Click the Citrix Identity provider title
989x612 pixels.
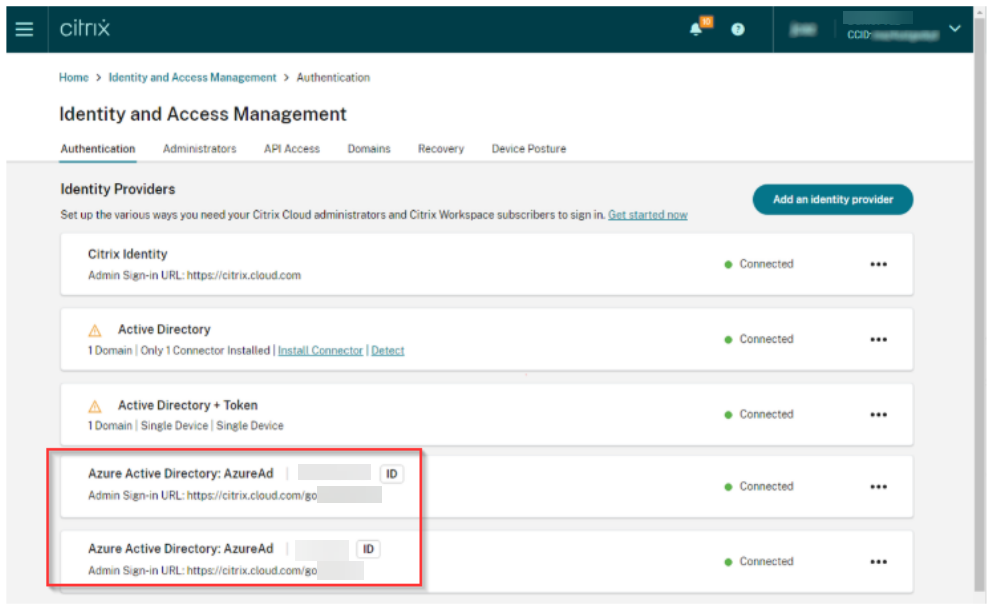click(127, 254)
